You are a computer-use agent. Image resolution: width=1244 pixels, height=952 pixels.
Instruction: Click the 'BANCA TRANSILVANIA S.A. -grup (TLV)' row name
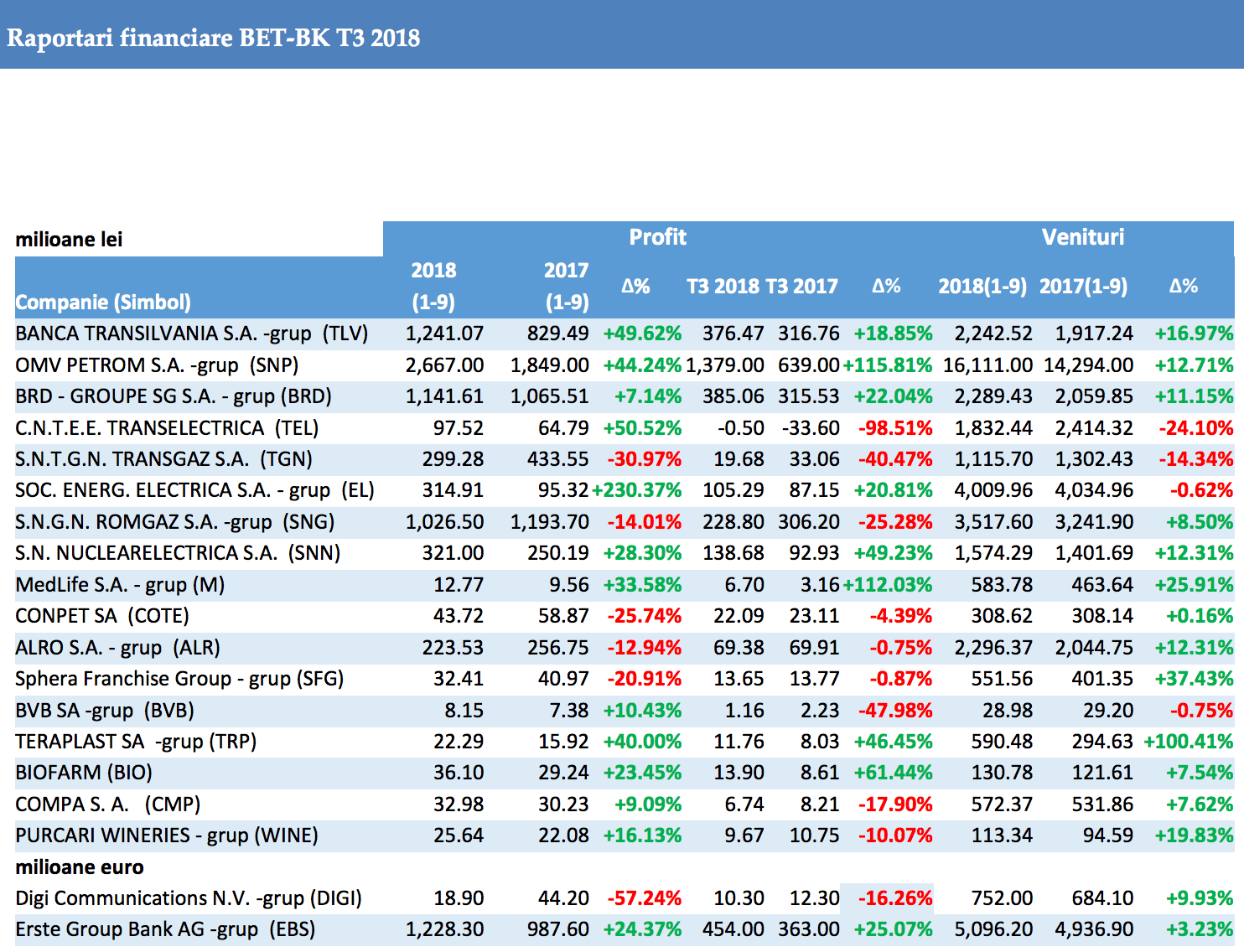tap(192, 334)
